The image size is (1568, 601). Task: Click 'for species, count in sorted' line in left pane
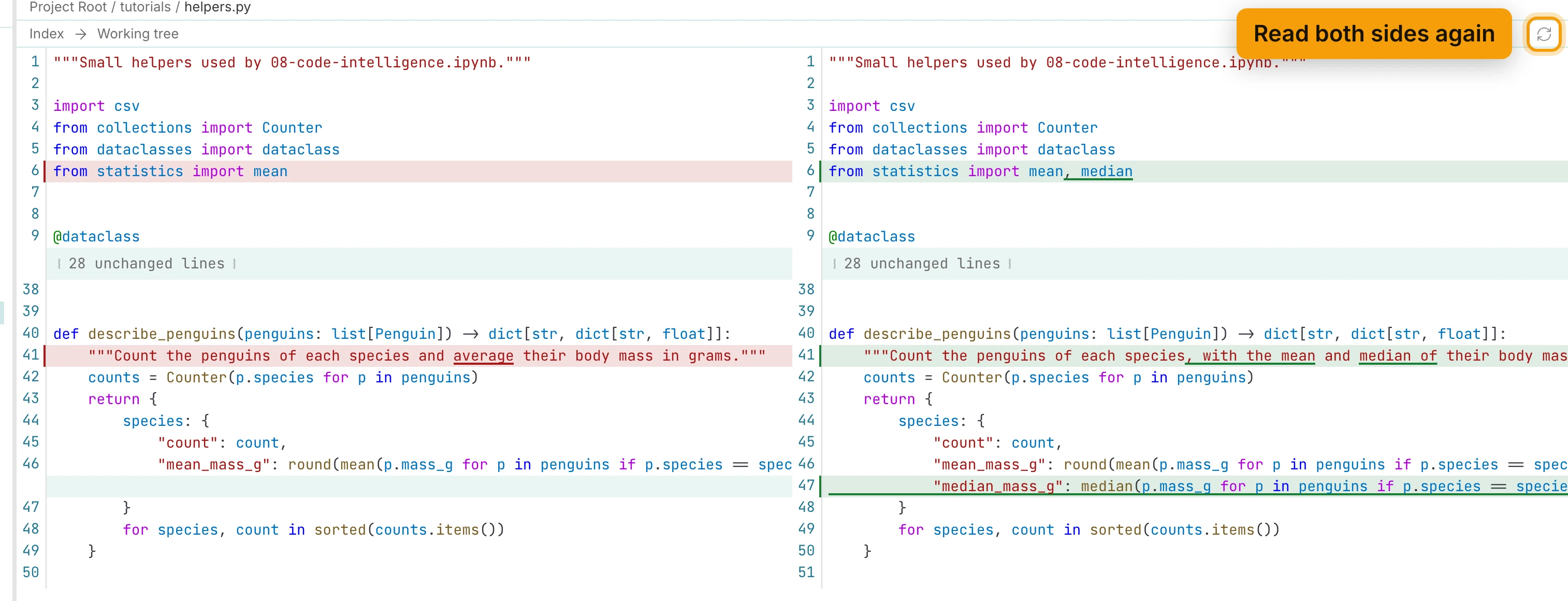pos(313,530)
